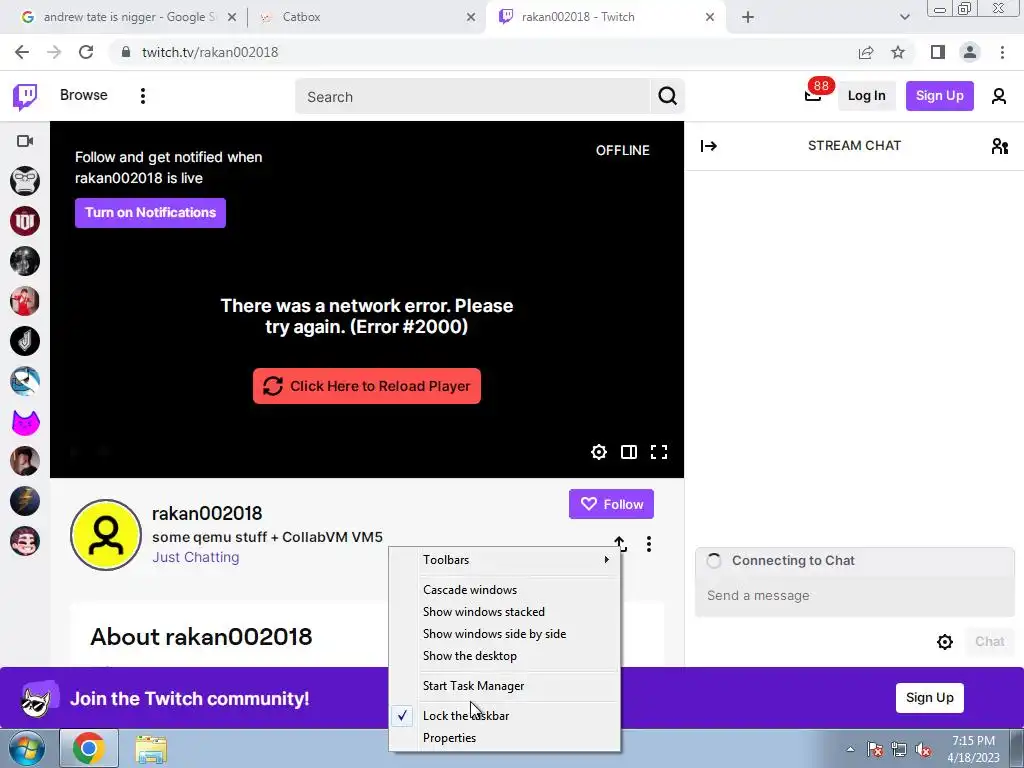Focus the Twitch Search field
The height and width of the screenshot is (768, 1024).
coord(473,97)
